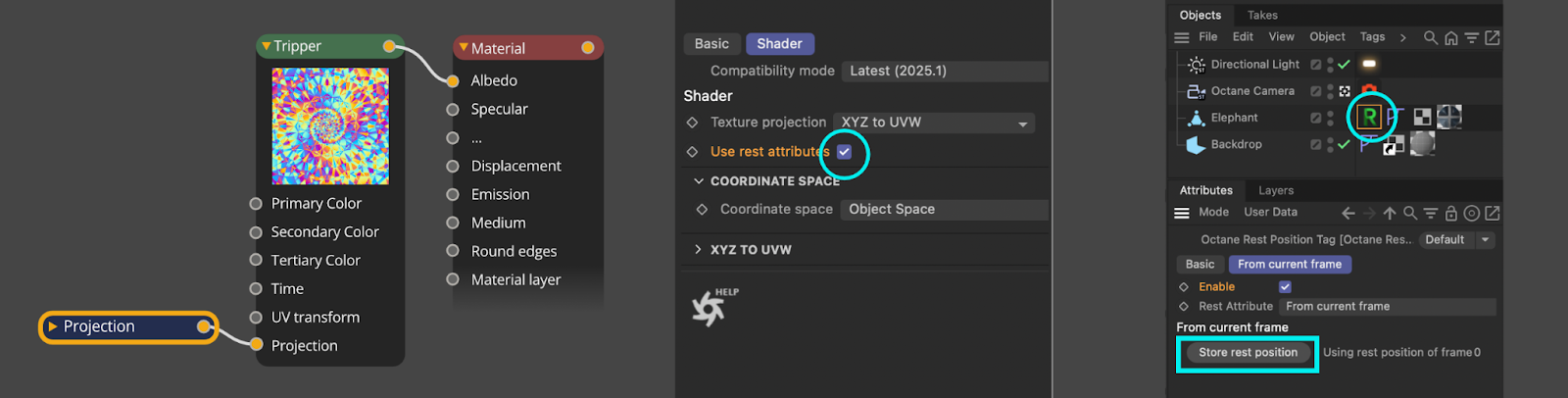The image size is (1568, 398).
Task: Click the Tripper node texture thumbnail
Action: click(x=330, y=126)
